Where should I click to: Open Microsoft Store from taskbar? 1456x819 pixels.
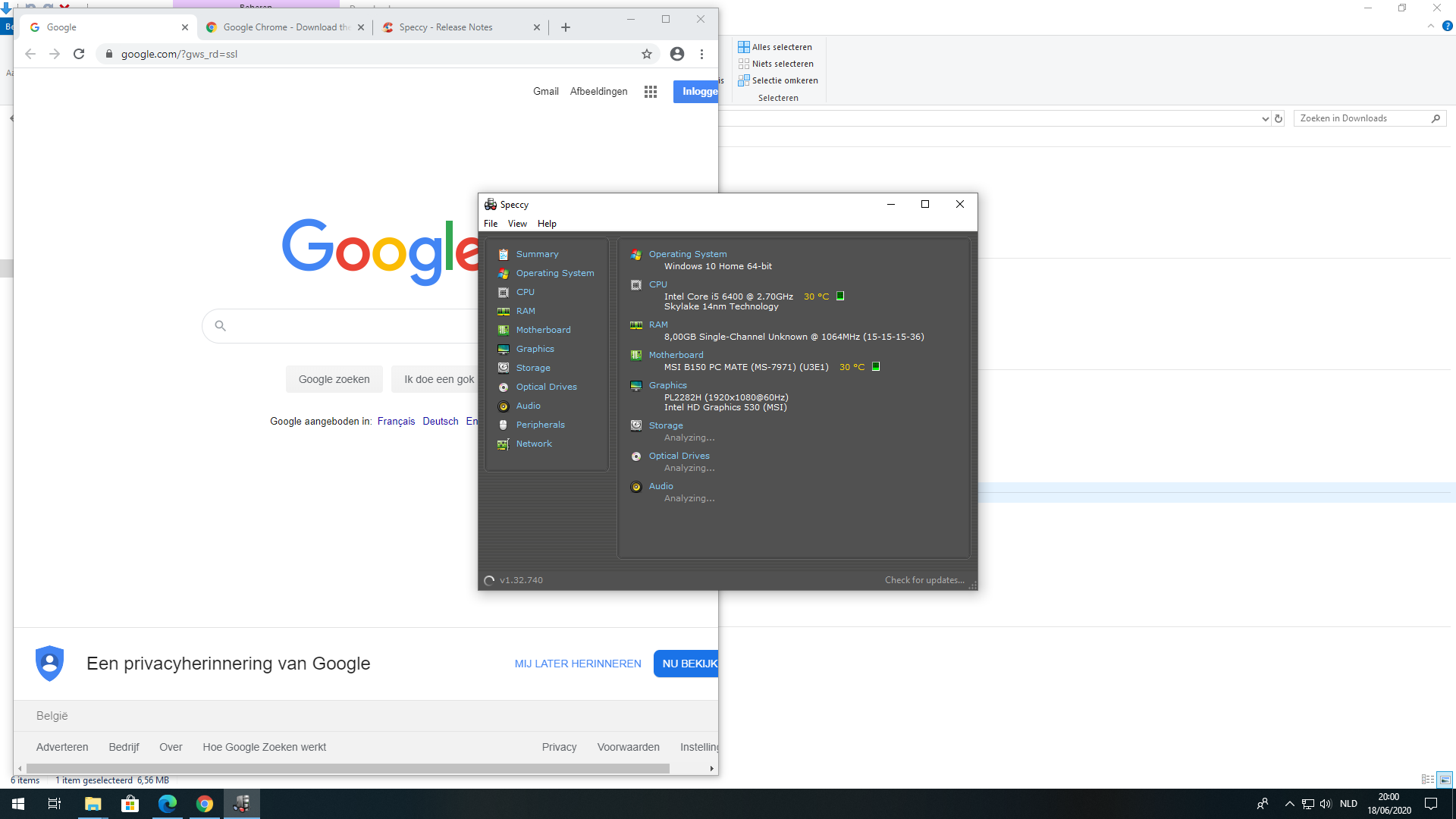click(x=130, y=804)
